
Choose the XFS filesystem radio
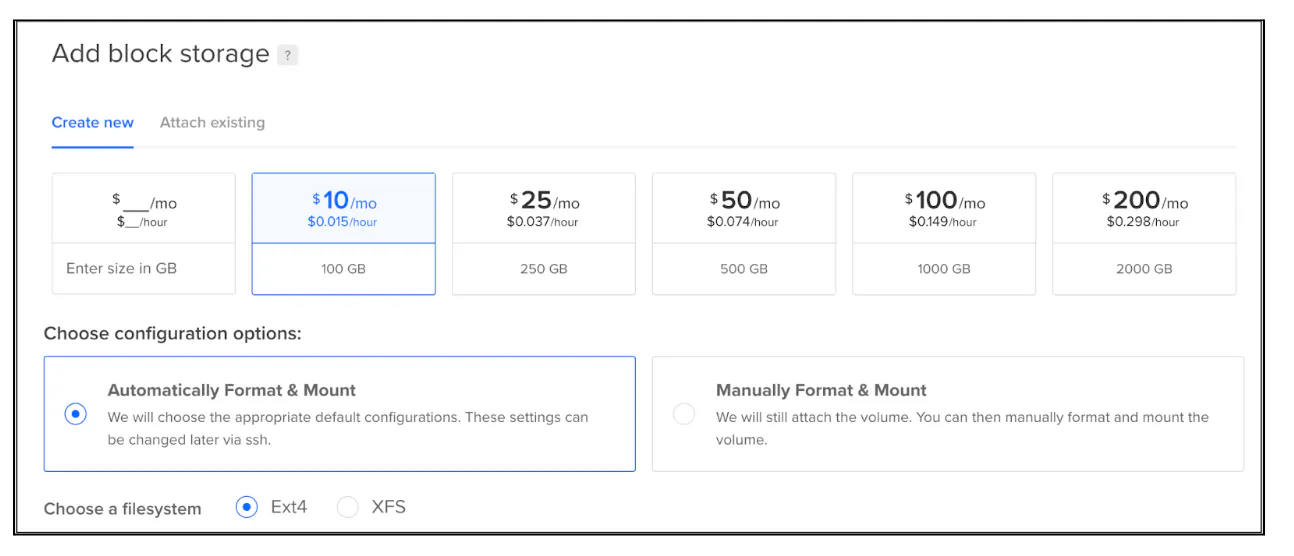pyautogui.click(x=348, y=507)
